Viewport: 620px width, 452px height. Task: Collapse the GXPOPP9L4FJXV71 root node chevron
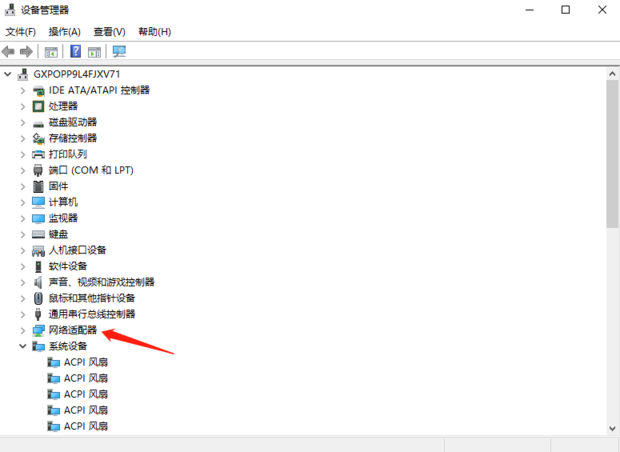[8, 74]
